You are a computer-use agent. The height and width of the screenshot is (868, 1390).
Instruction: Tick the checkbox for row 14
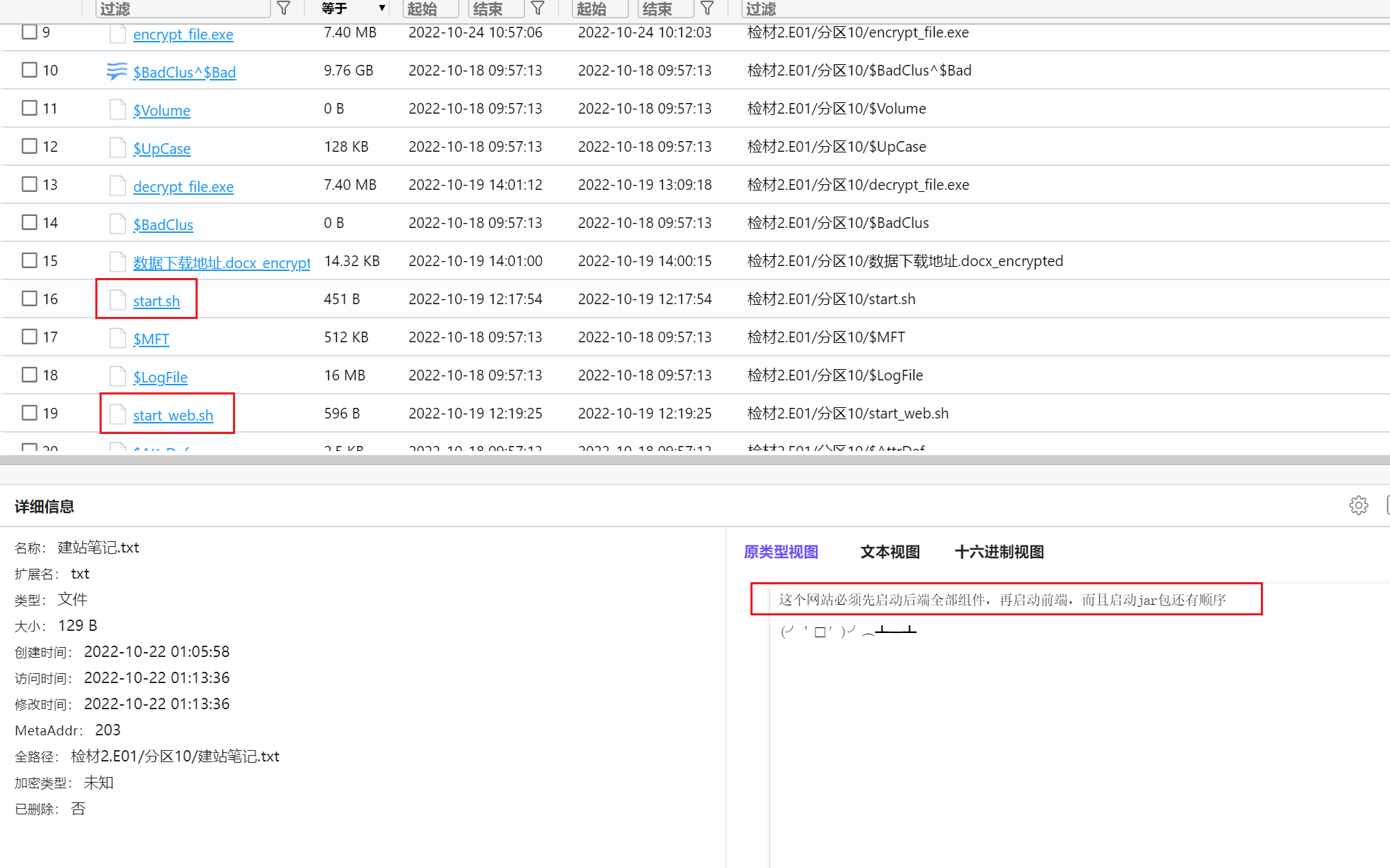tap(29, 222)
